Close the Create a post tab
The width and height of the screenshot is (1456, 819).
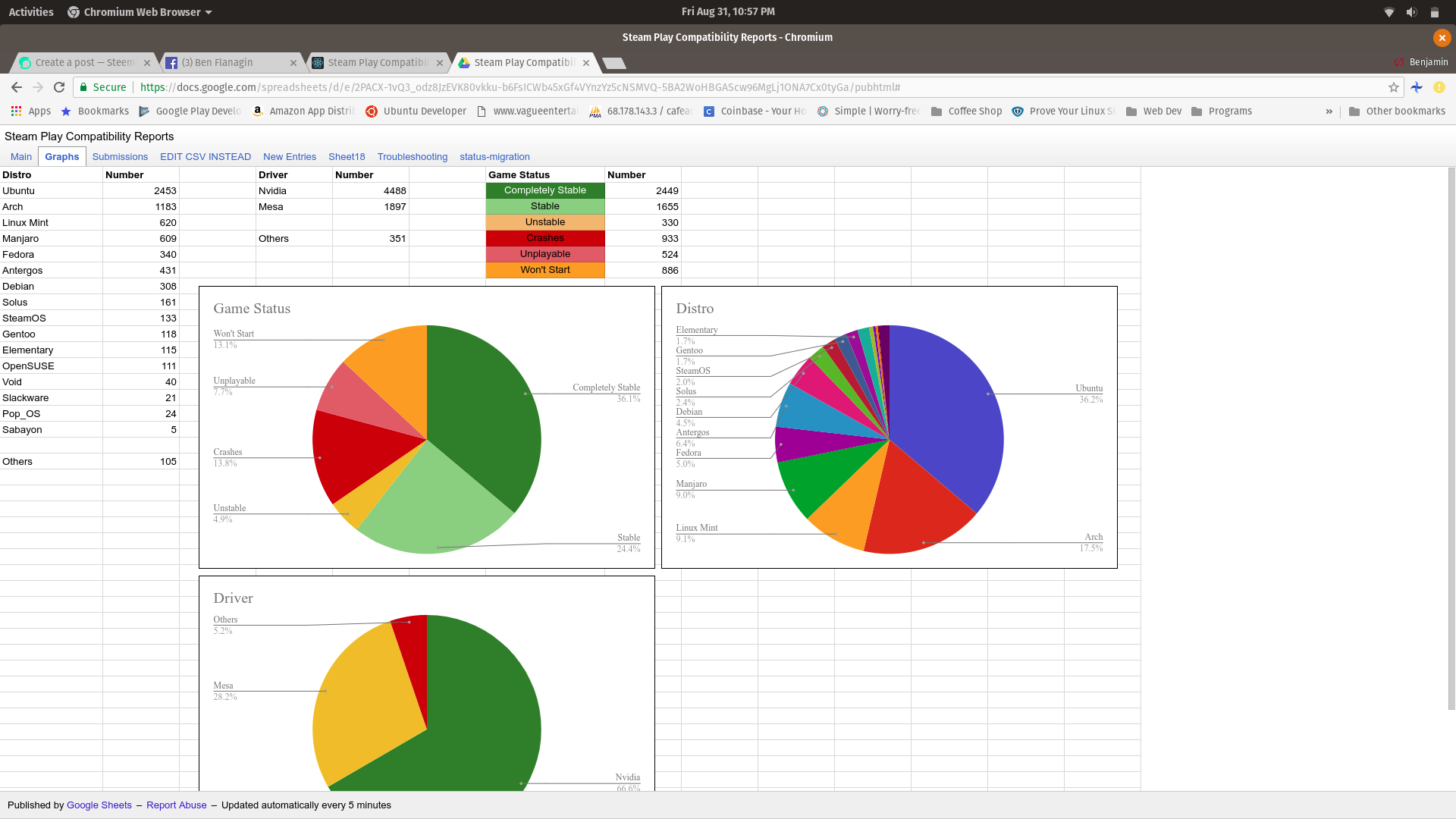[x=147, y=63]
